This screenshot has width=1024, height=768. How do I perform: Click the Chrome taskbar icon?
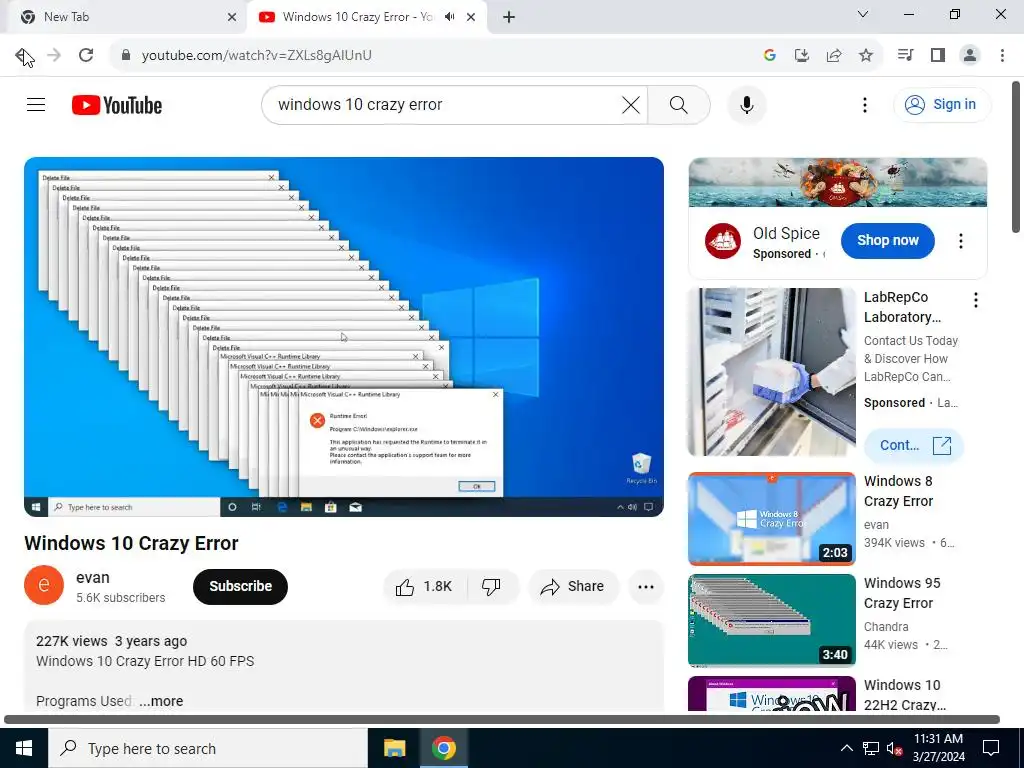[443, 748]
